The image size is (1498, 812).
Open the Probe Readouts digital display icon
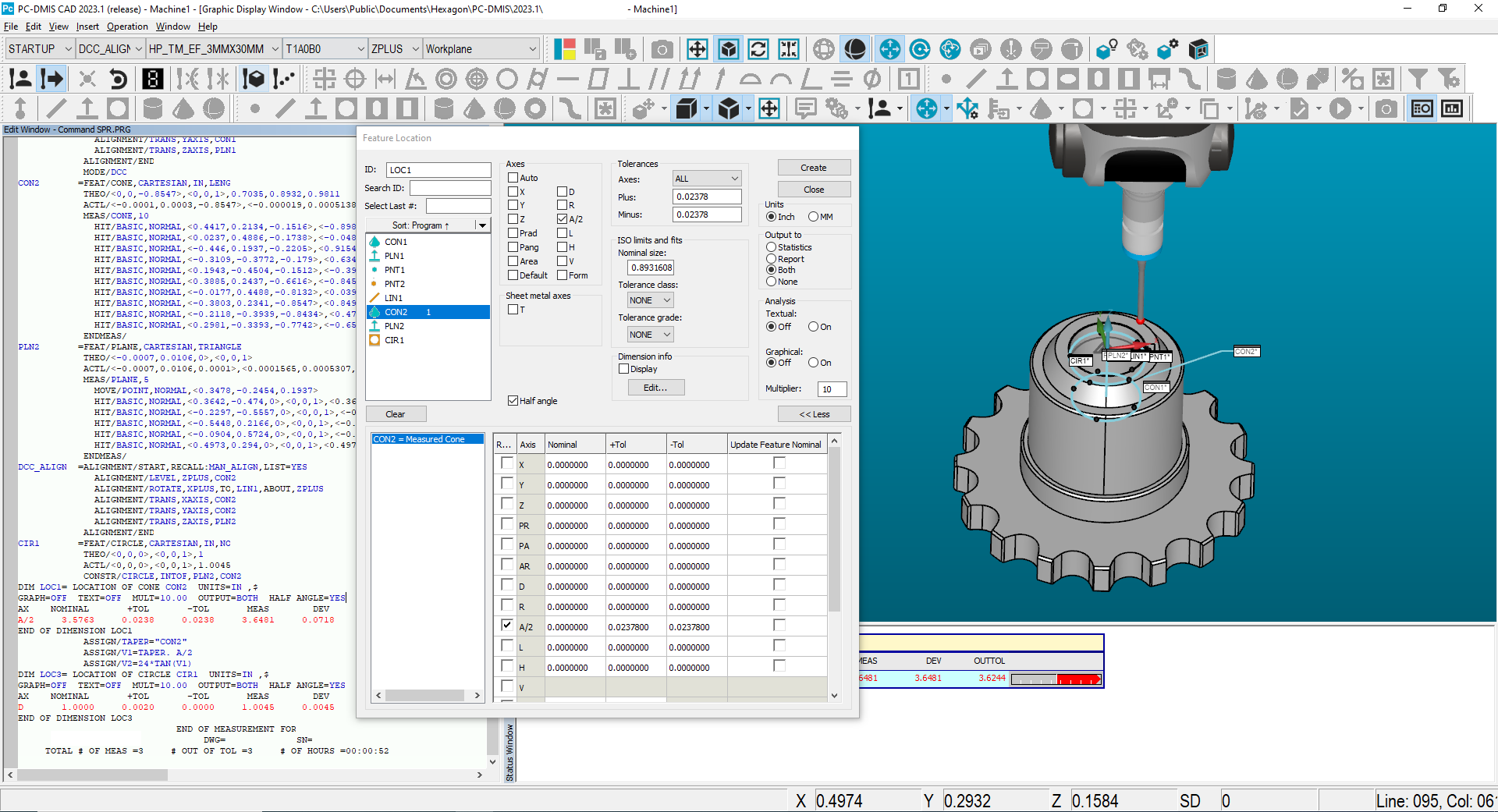(152, 79)
